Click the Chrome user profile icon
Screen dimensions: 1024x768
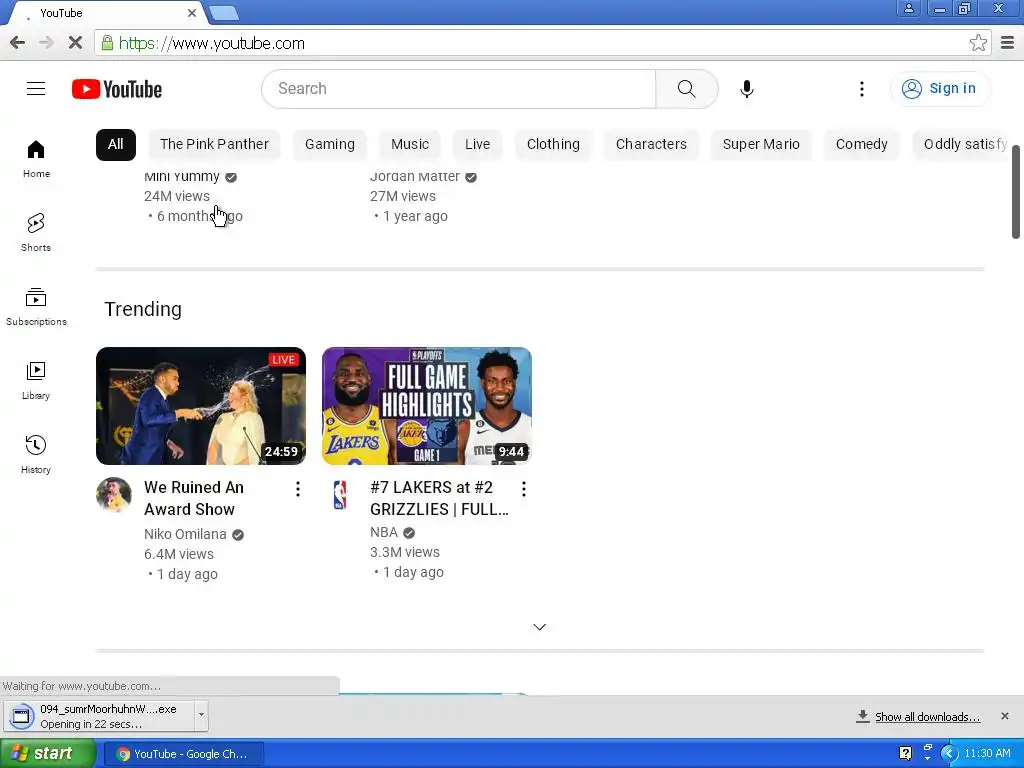[x=908, y=8]
